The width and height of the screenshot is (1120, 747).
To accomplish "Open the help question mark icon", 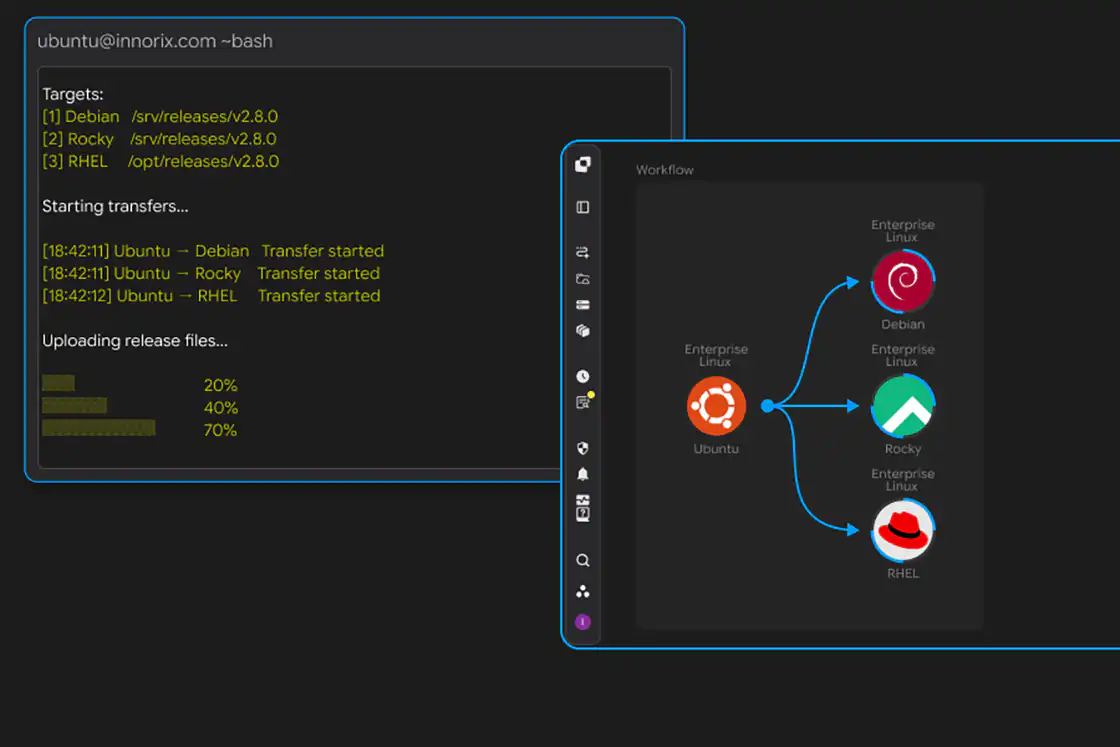I will [583, 514].
